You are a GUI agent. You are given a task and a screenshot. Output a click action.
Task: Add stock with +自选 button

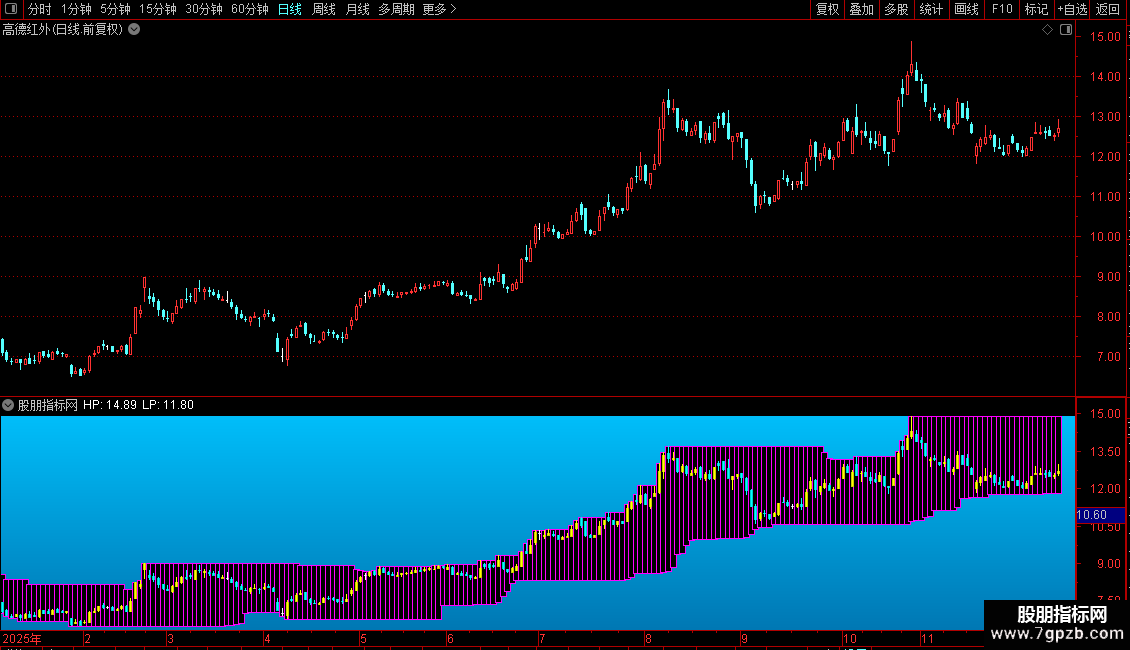(x=1072, y=9)
